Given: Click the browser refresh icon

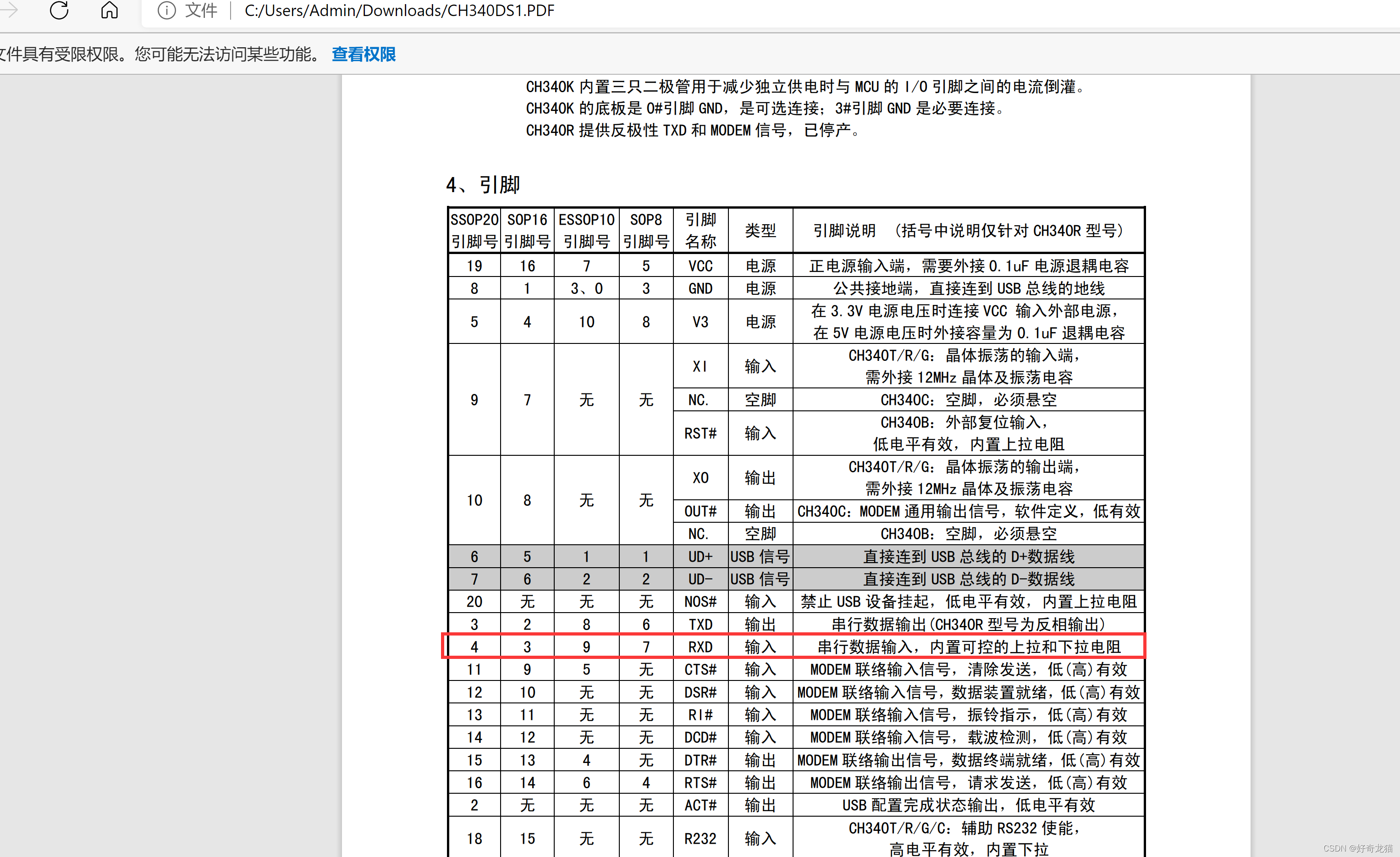Looking at the screenshot, I should (x=59, y=10).
